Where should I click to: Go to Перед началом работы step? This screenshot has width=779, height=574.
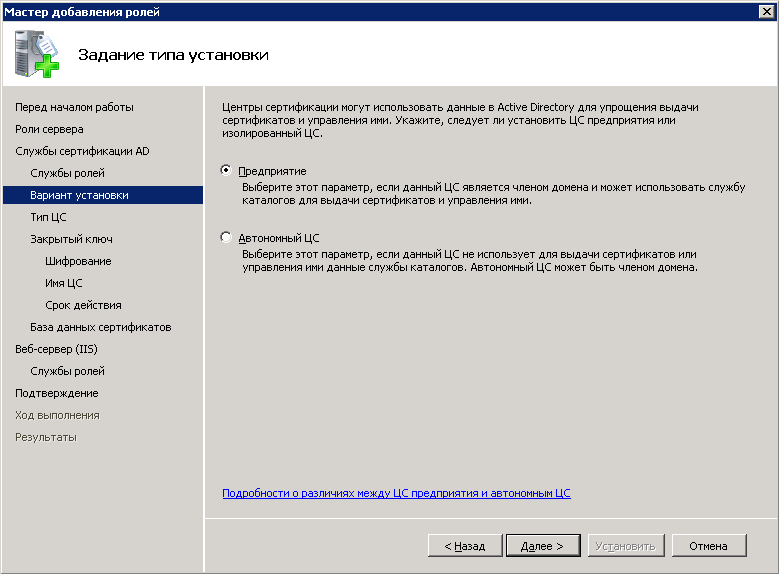click(x=74, y=107)
